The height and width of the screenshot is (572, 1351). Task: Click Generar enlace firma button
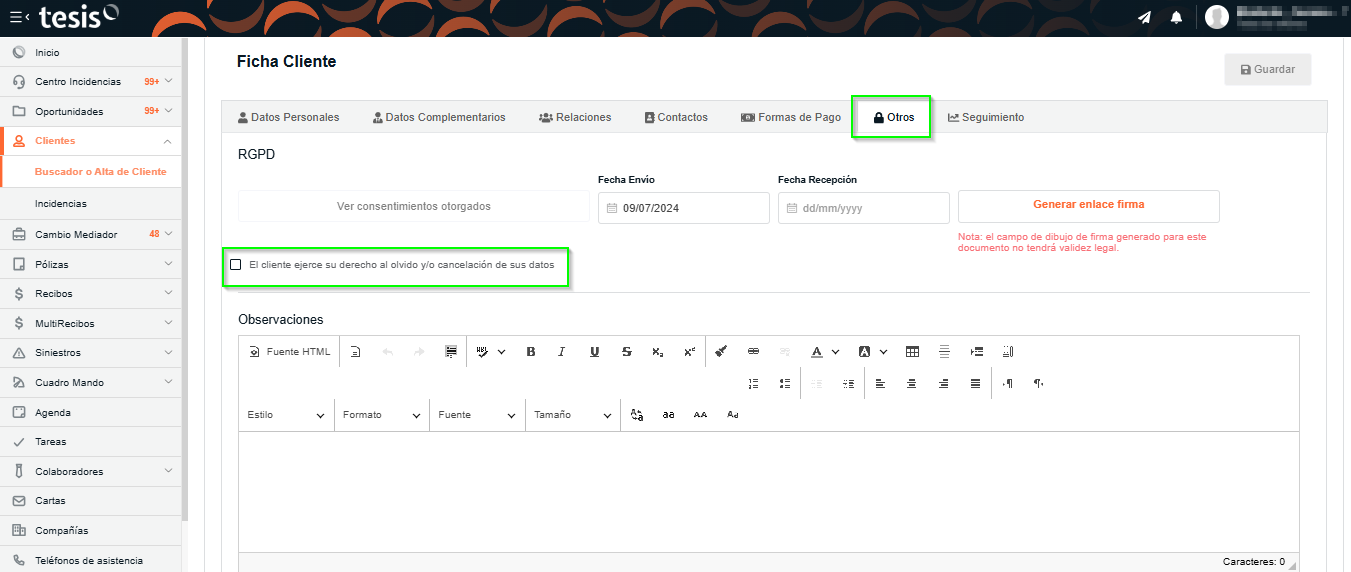[1089, 205]
